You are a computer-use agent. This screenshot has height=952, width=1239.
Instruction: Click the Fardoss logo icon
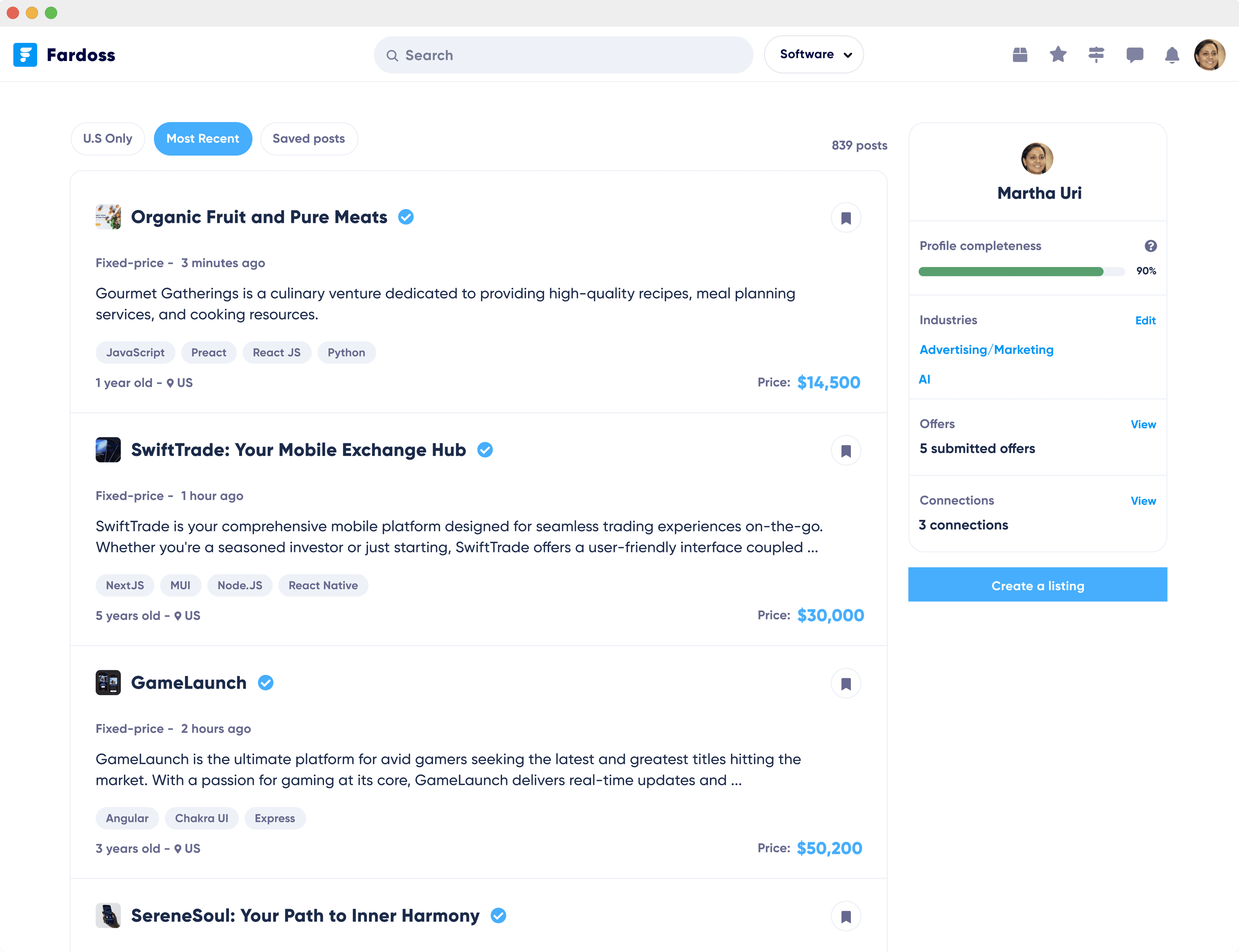(x=25, y=55)
